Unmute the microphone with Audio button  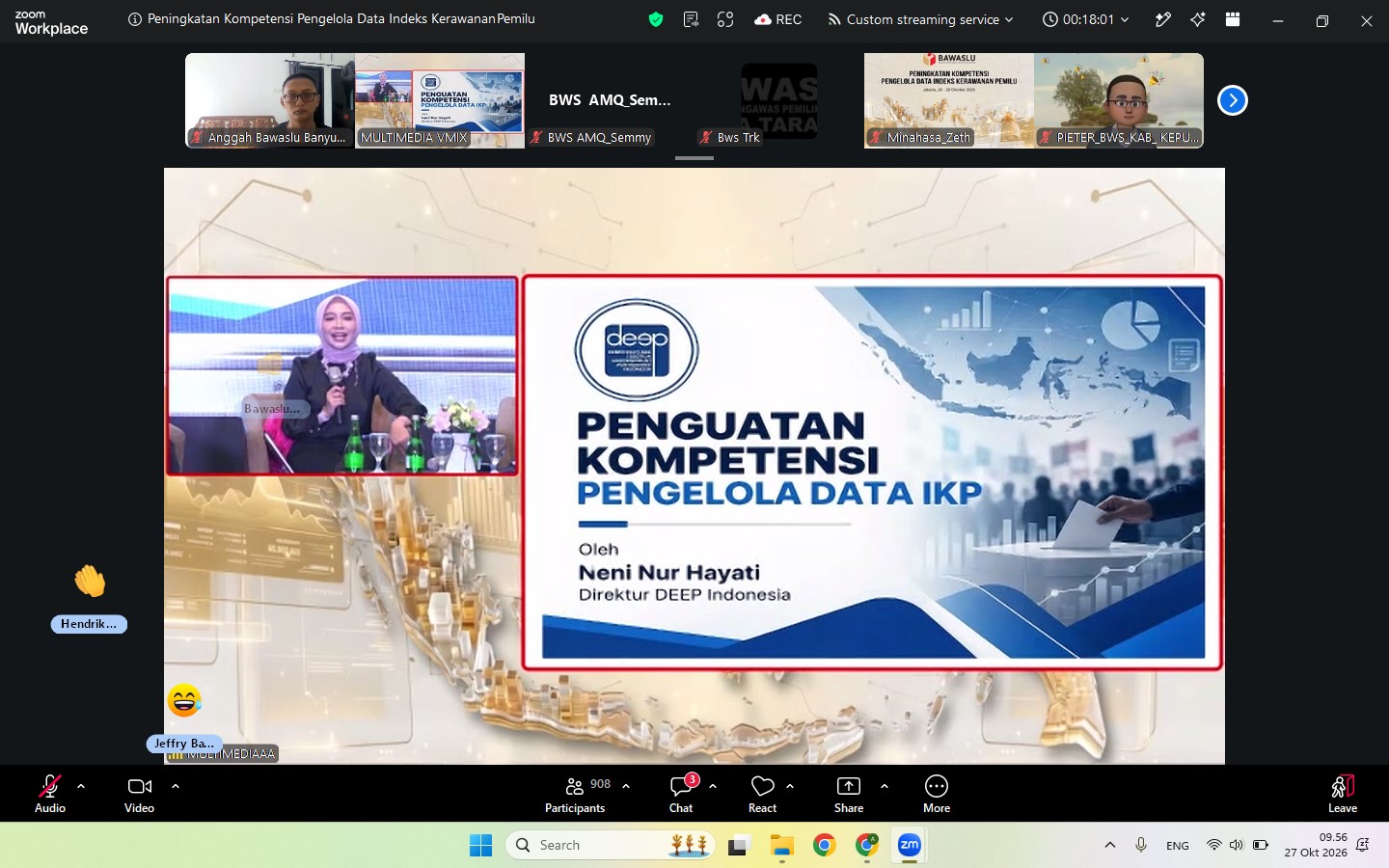(x=50, y=794)
